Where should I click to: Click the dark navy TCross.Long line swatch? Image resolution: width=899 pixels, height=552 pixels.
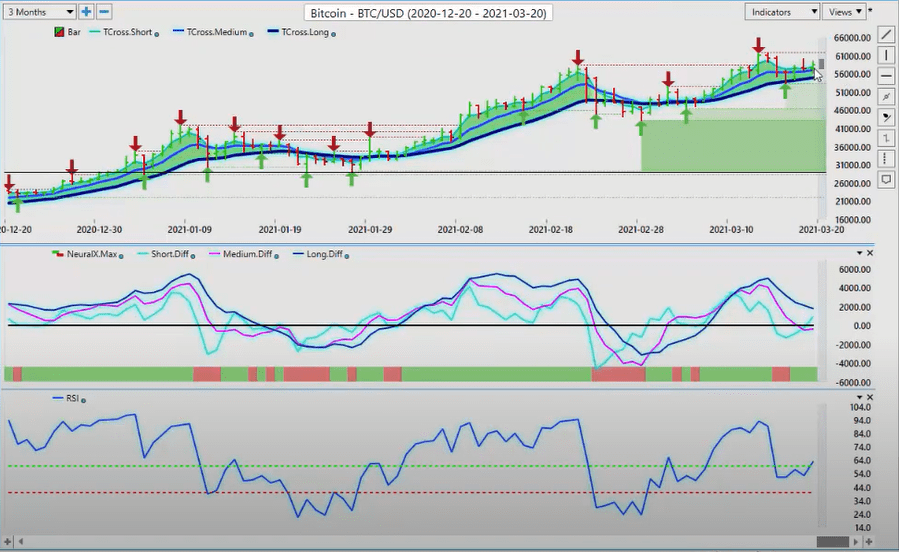(273, 32)
